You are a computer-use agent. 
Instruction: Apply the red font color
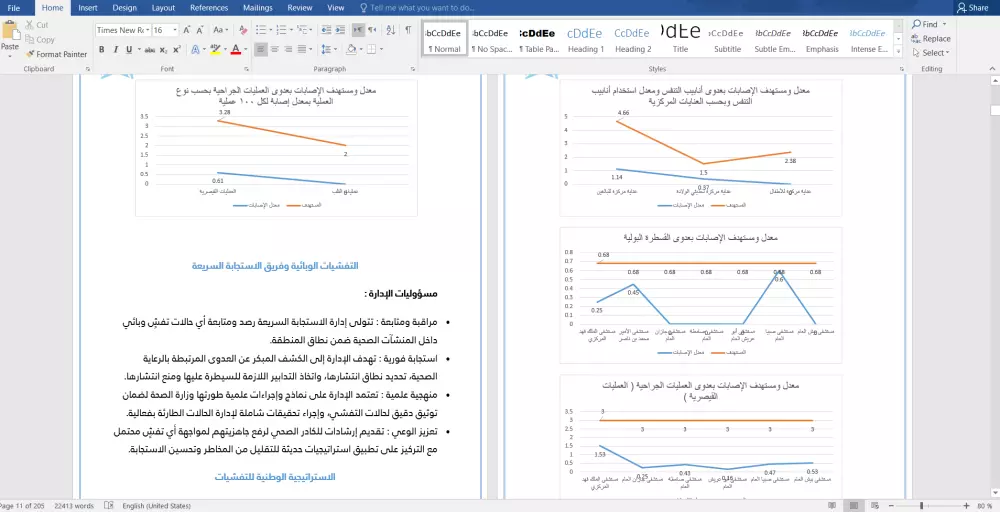235,50
